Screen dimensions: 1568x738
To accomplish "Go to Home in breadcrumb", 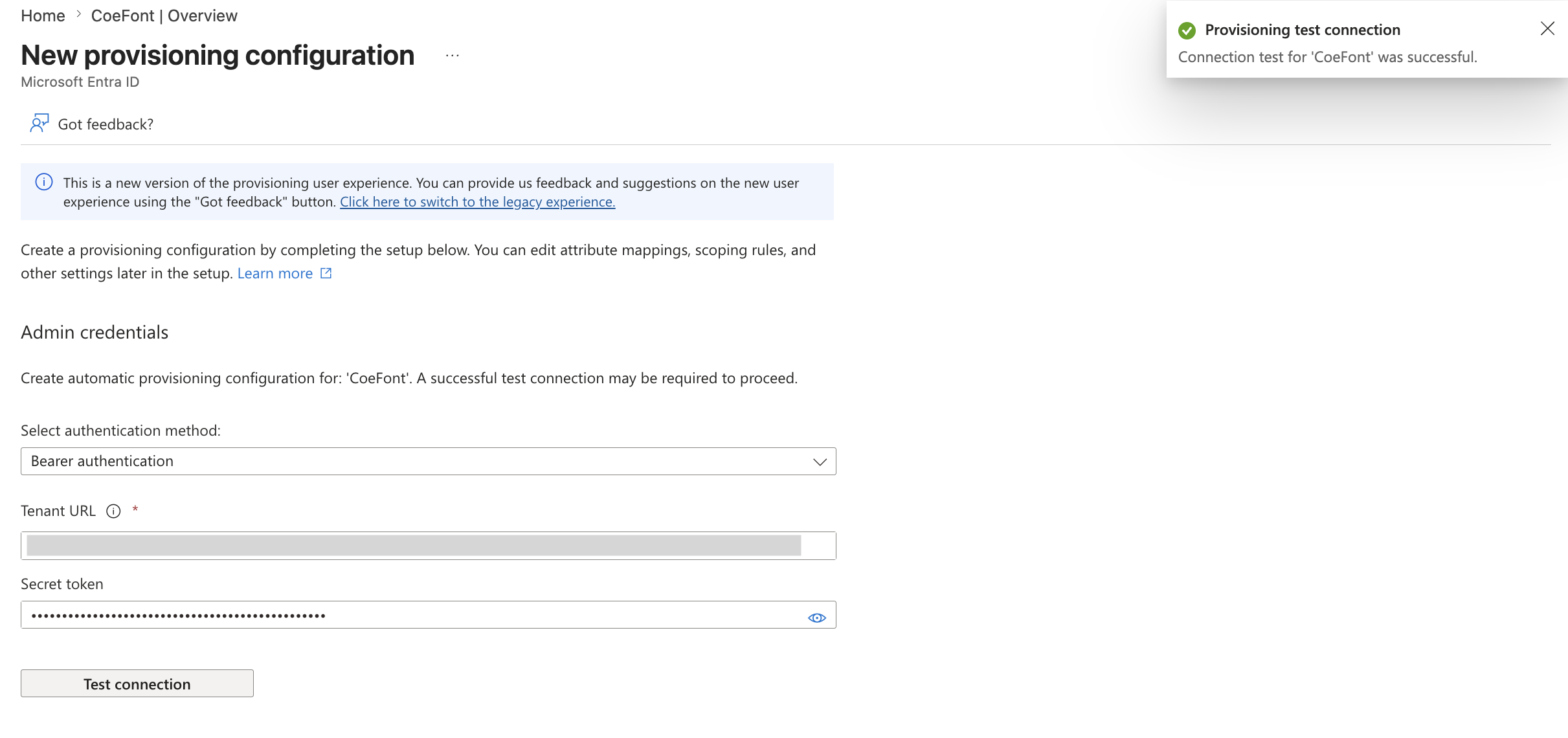I will click(x=43, y=16).
